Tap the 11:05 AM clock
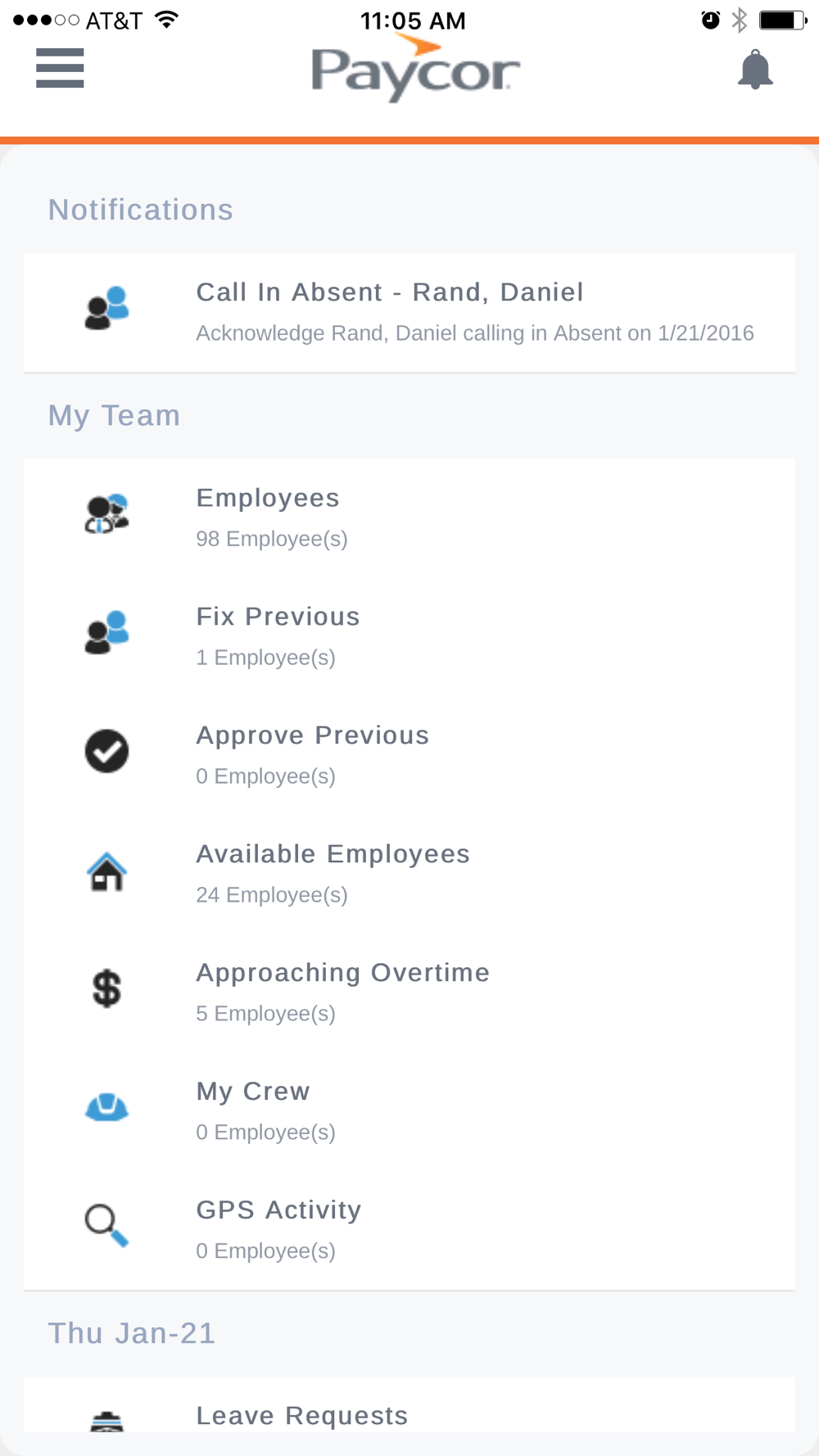 coord(413,20)
